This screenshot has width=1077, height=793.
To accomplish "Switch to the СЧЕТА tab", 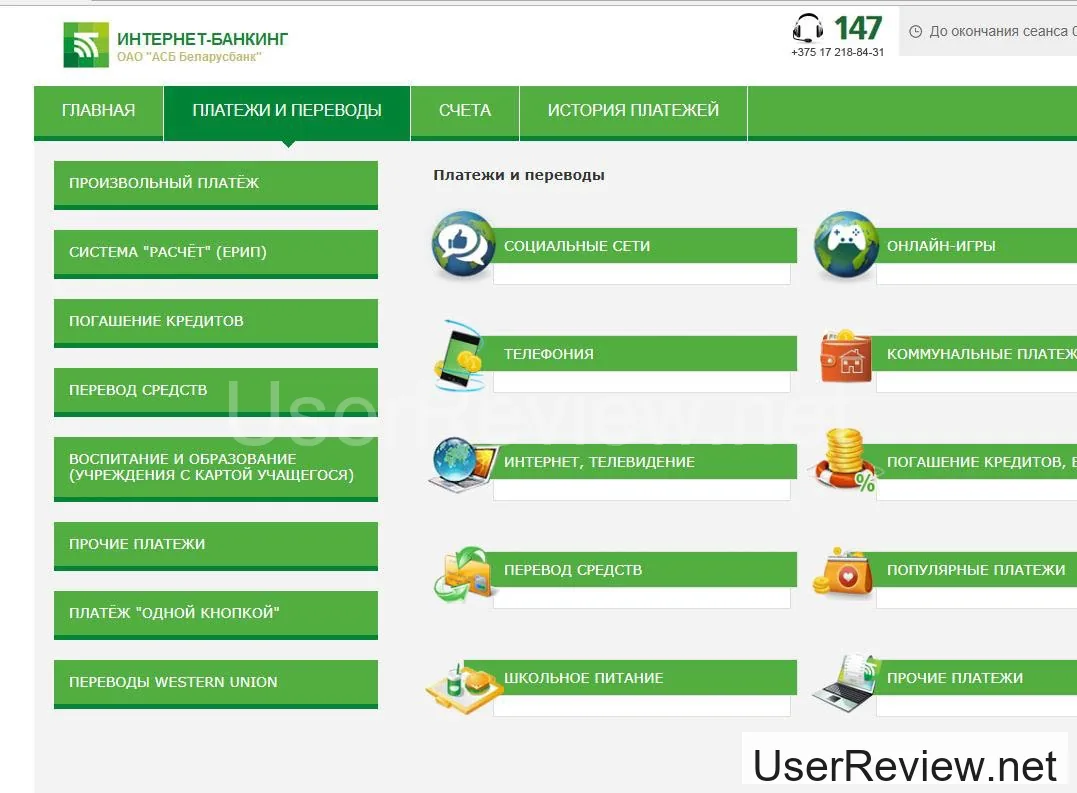I will click(465, 111).
